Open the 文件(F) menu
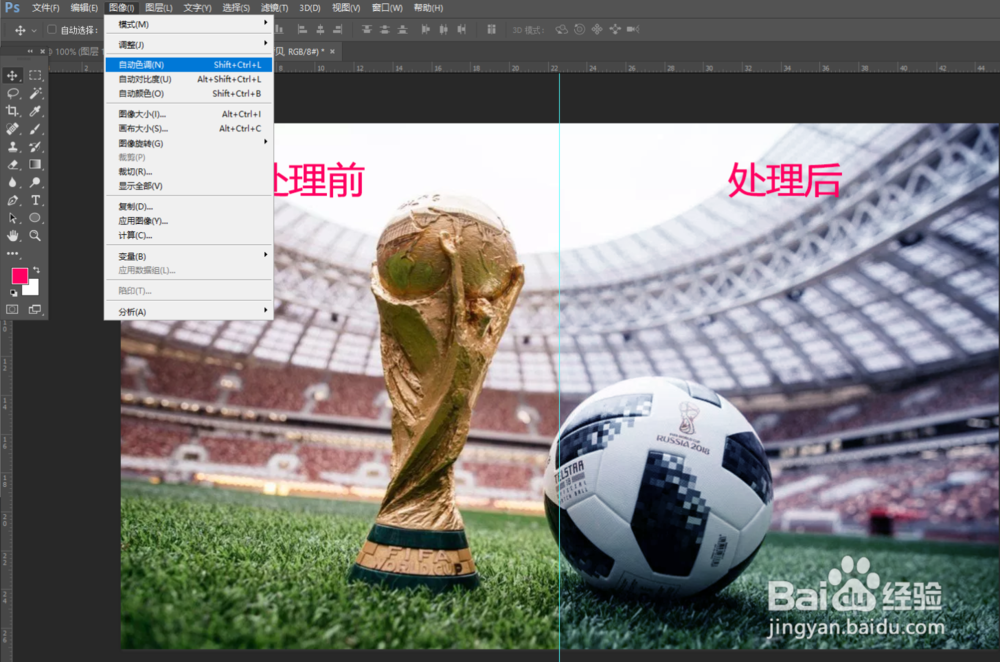 (x=45, y=8)
